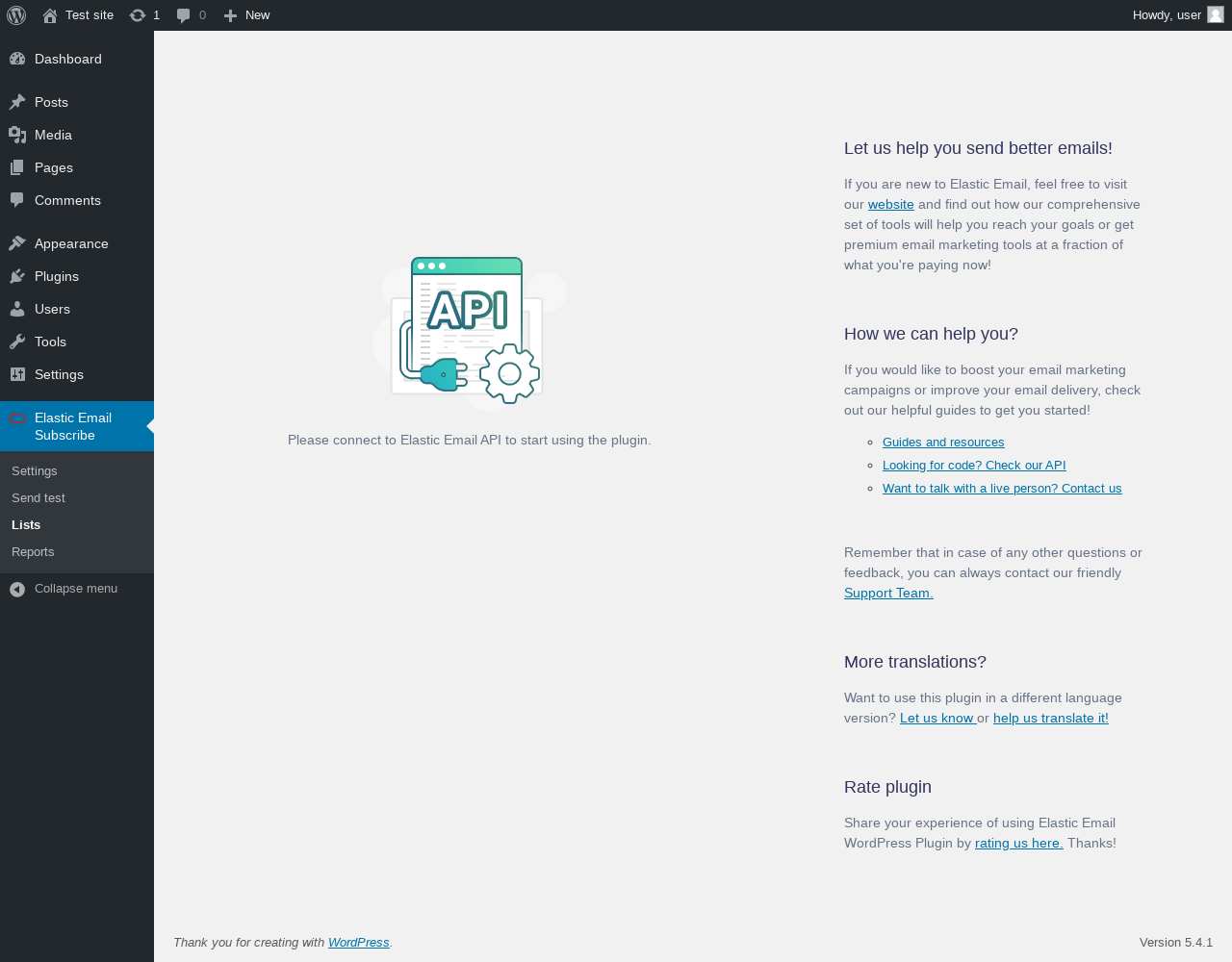Click the 'How we can help you?' heading
This screenshot has height=962, width=1232.
point(931,334)
